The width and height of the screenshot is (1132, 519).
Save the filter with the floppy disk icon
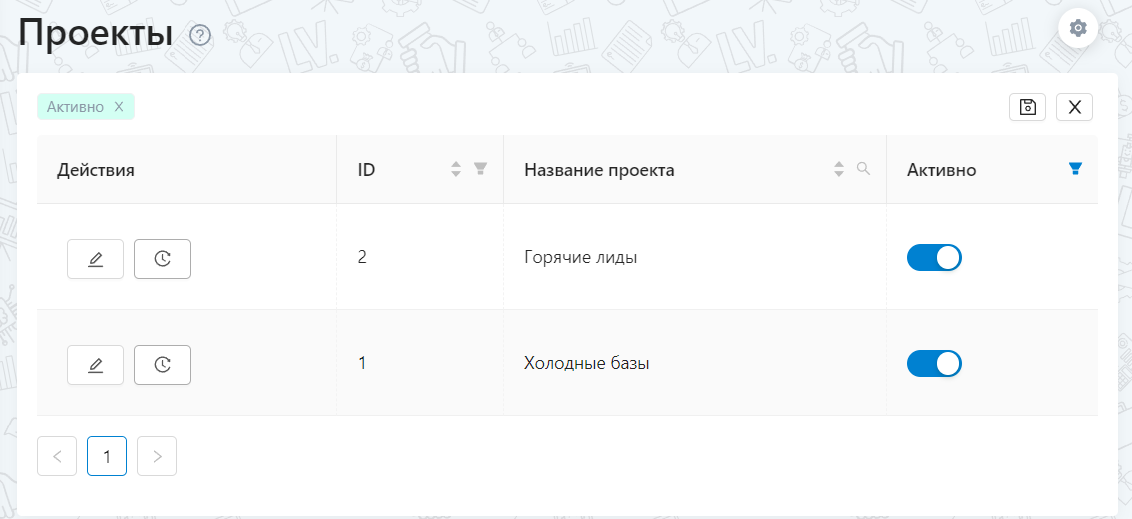pyautogui.click(x=1027, y=107)
